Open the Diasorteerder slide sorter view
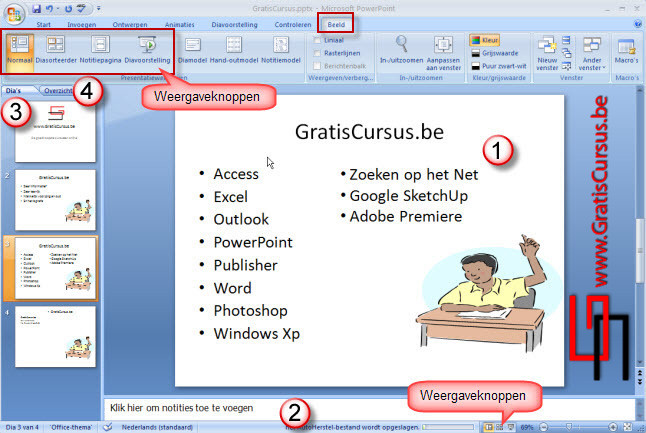The height and width of the screenshot is (433, 646). click(56, 50)
